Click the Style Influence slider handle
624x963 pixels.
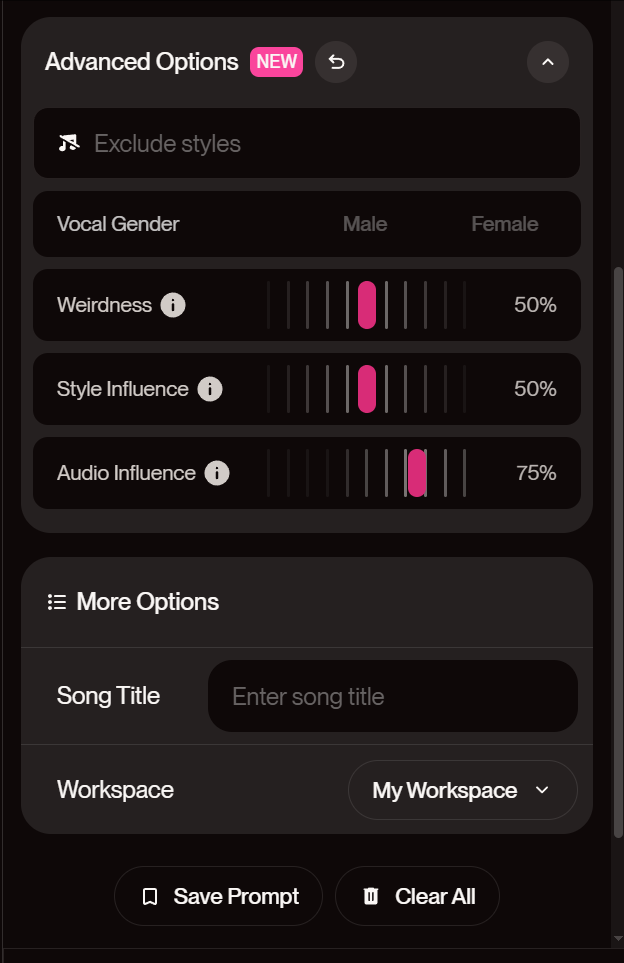coord(367,389)
